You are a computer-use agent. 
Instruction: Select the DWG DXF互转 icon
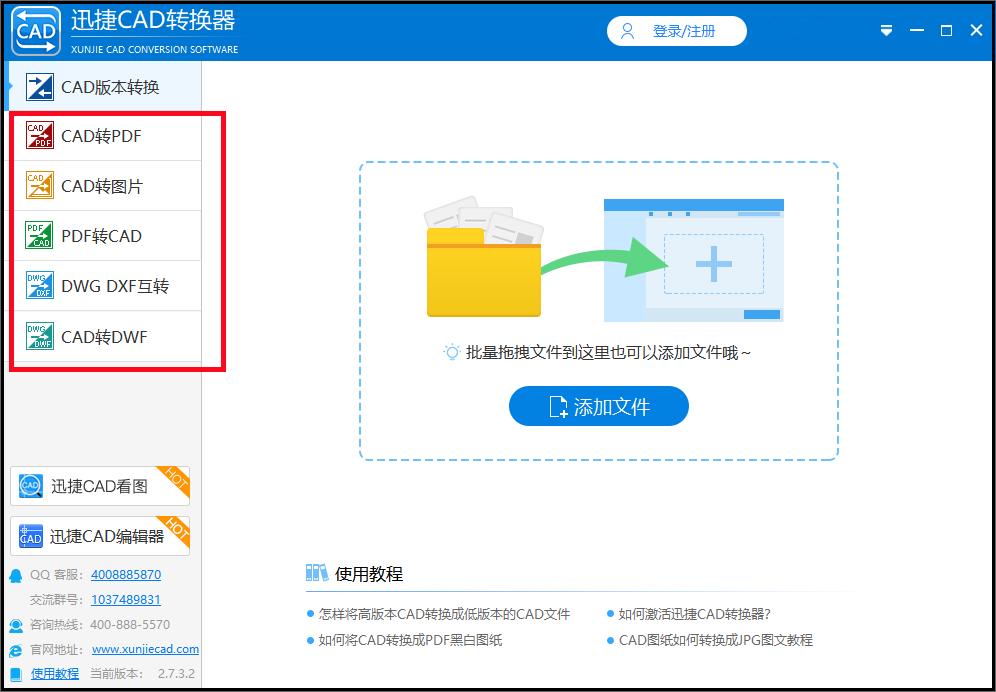[39, 285]
